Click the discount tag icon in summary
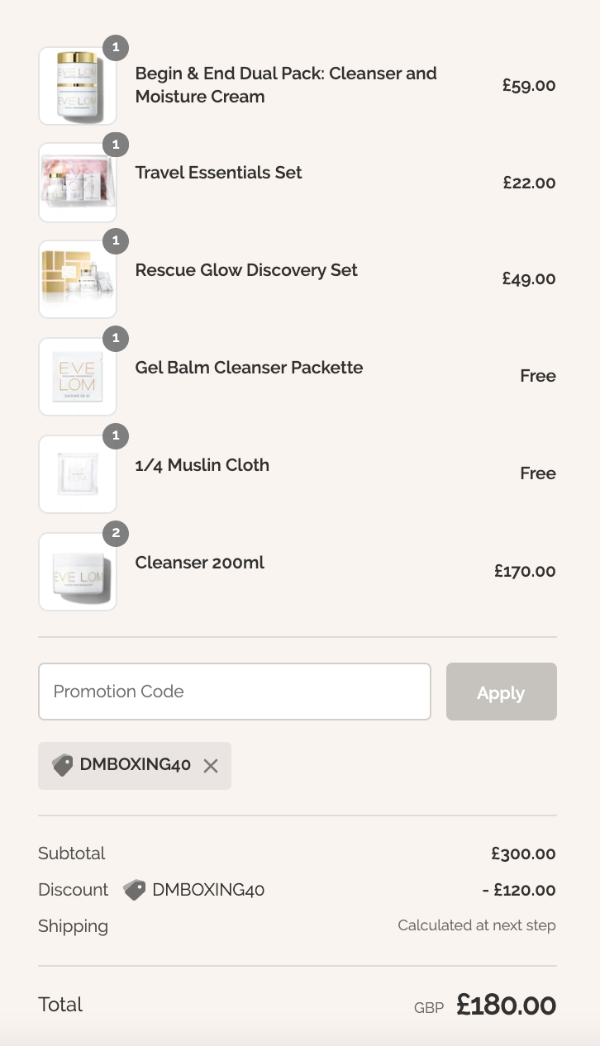The height and width of the screenshot is (1046, 600). coord(134,890)
